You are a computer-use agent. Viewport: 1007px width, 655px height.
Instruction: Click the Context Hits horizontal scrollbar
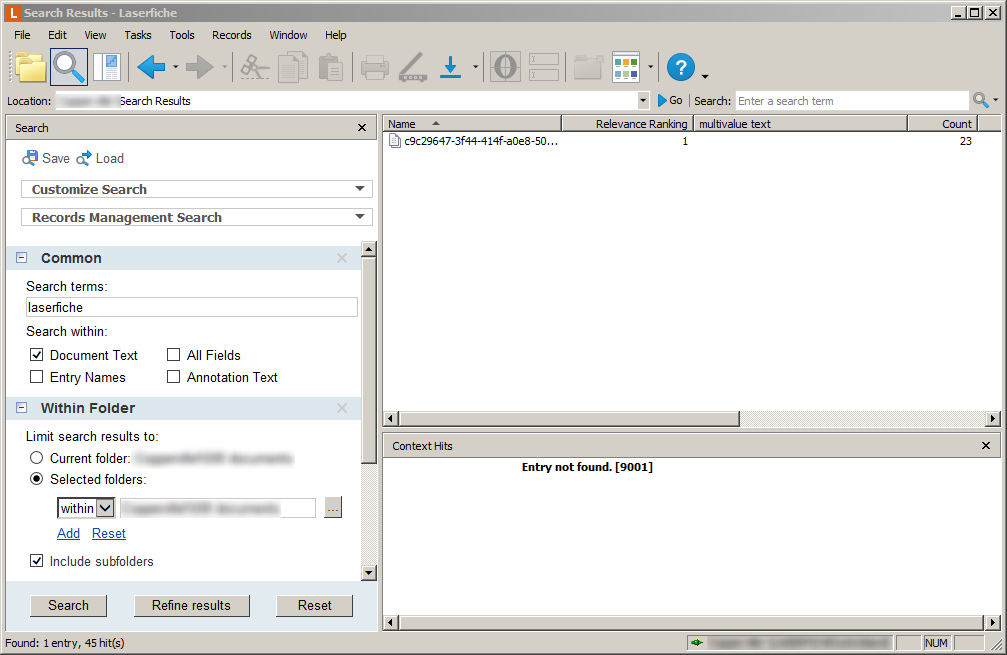[x=691, y=622]
